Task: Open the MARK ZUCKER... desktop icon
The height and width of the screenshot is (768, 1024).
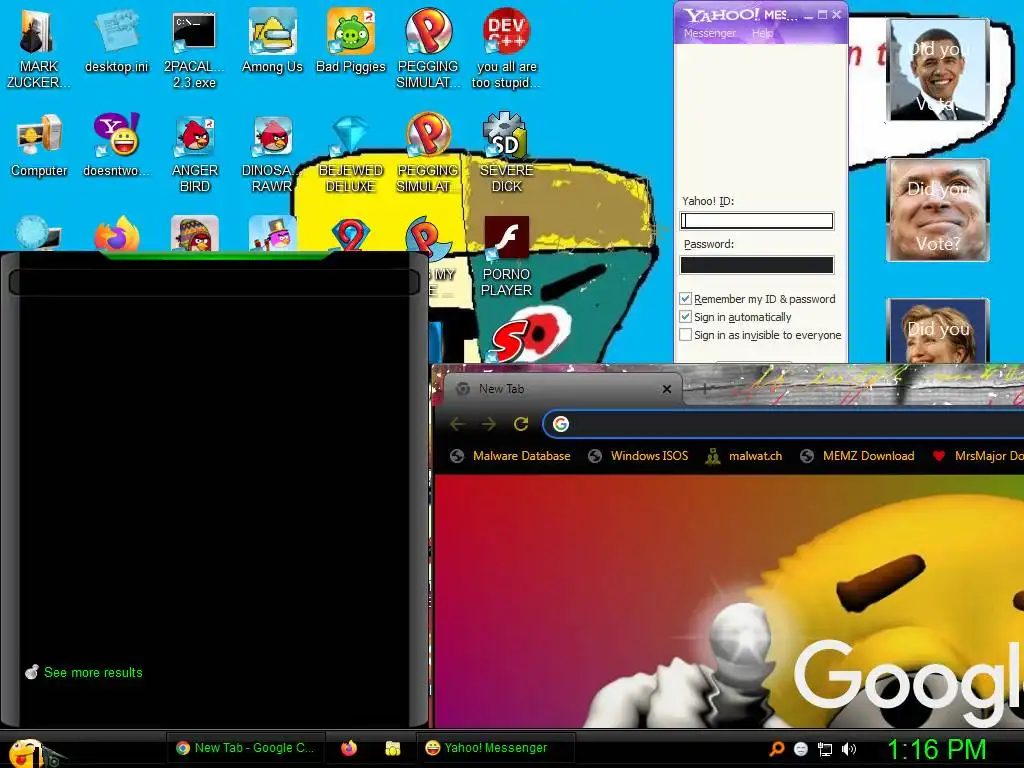Action: (x=38, y=48)
